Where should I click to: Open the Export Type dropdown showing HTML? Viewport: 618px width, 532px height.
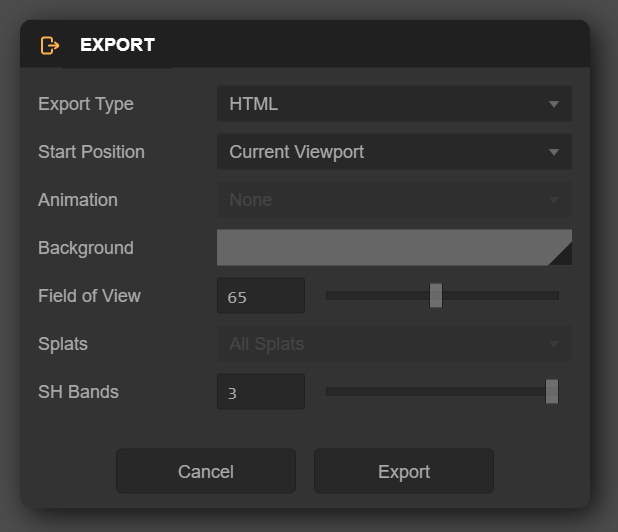point(394,104)
